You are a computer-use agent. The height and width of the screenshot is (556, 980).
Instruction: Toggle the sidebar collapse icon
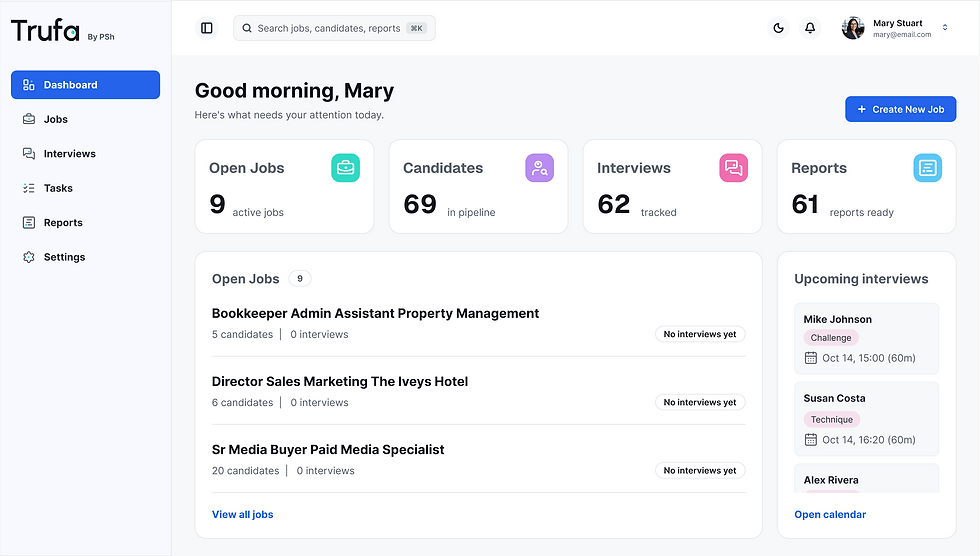(x=207, y=28)
